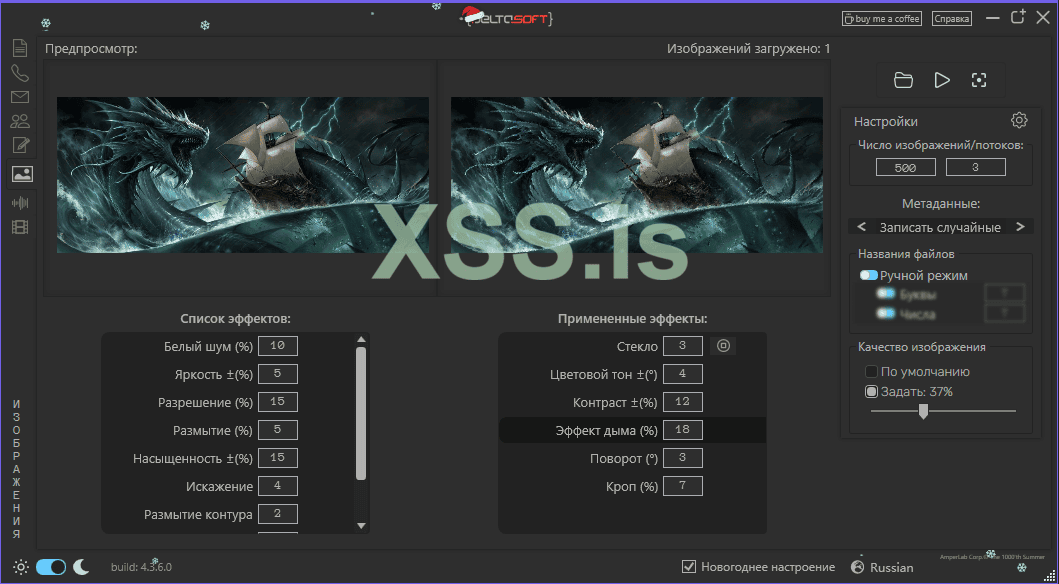Enable the По умолчанию quality checkbox

(871, 372)
